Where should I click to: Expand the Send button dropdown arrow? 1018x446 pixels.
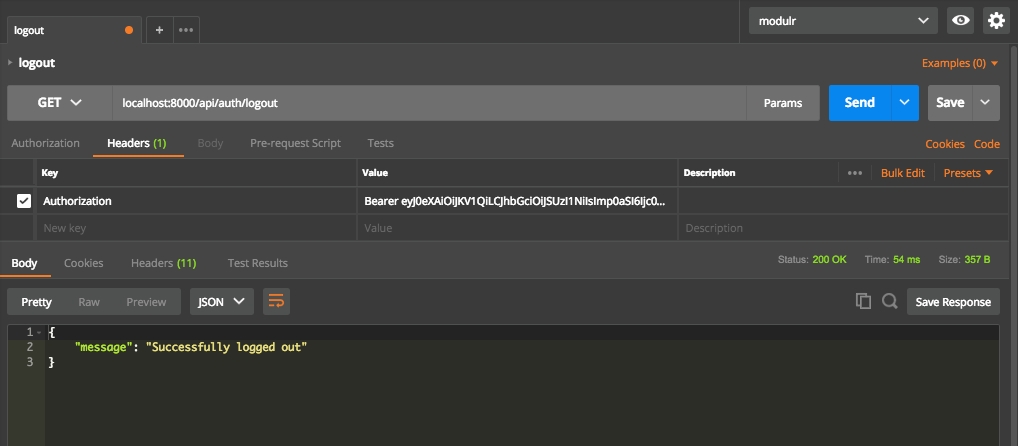pyautogui.click(x=906, y=103)
